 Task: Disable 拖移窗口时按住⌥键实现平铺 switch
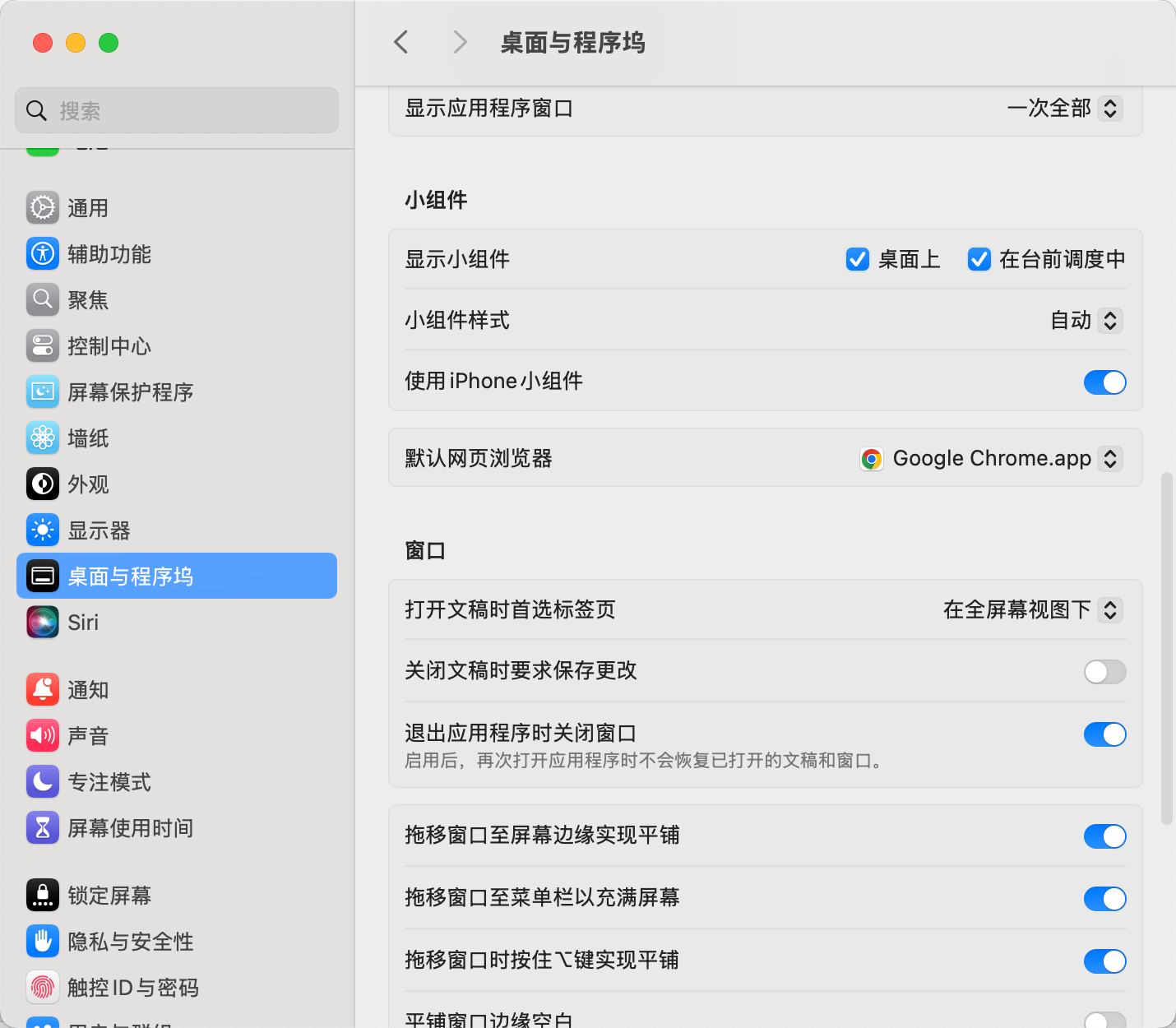tap(1105, 961)
